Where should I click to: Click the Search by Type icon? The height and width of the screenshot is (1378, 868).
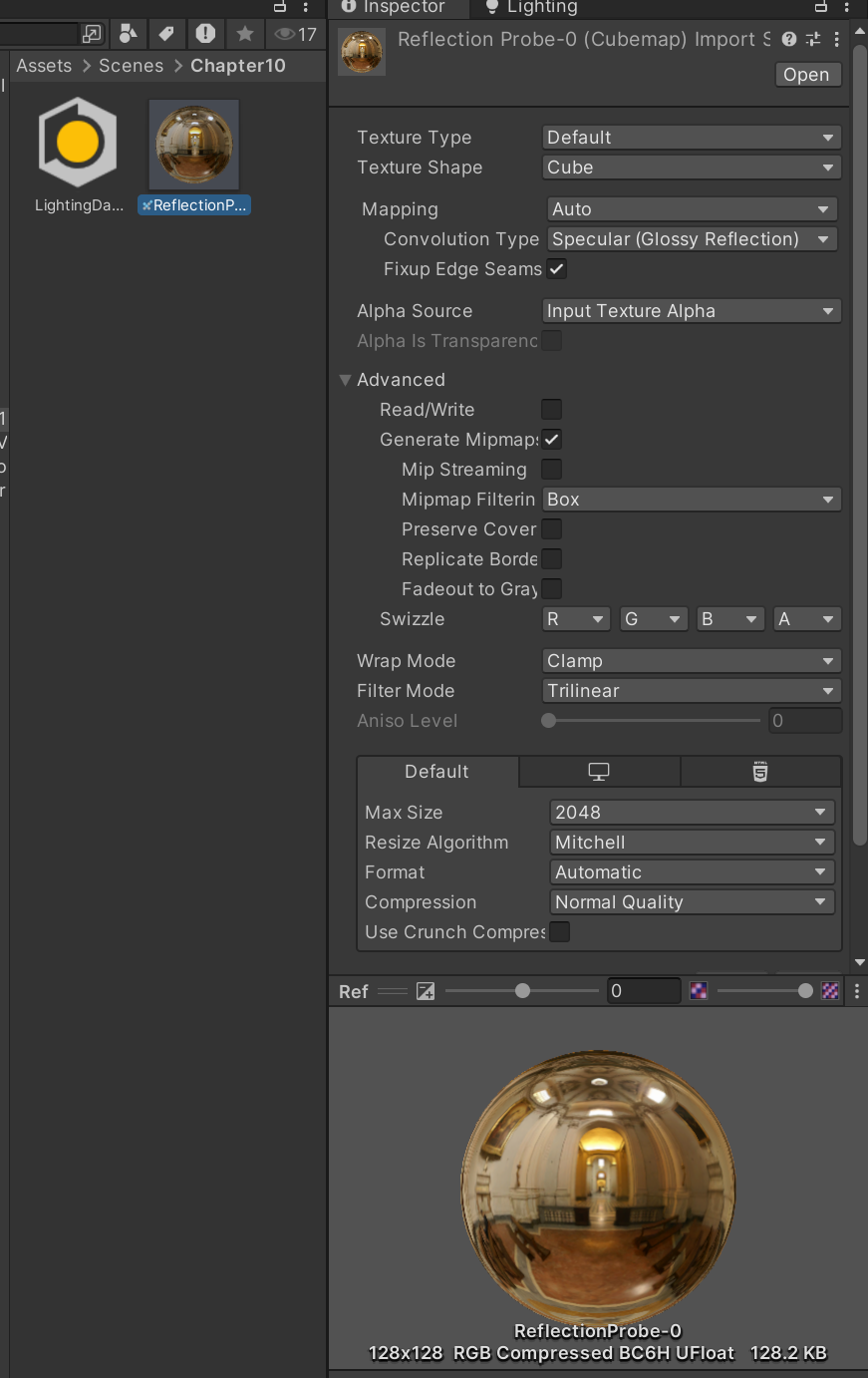(128, 34)
